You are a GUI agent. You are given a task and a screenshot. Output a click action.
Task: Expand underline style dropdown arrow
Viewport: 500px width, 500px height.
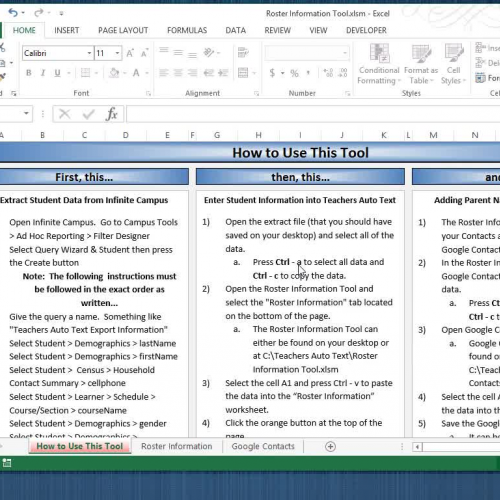[69, 73]
